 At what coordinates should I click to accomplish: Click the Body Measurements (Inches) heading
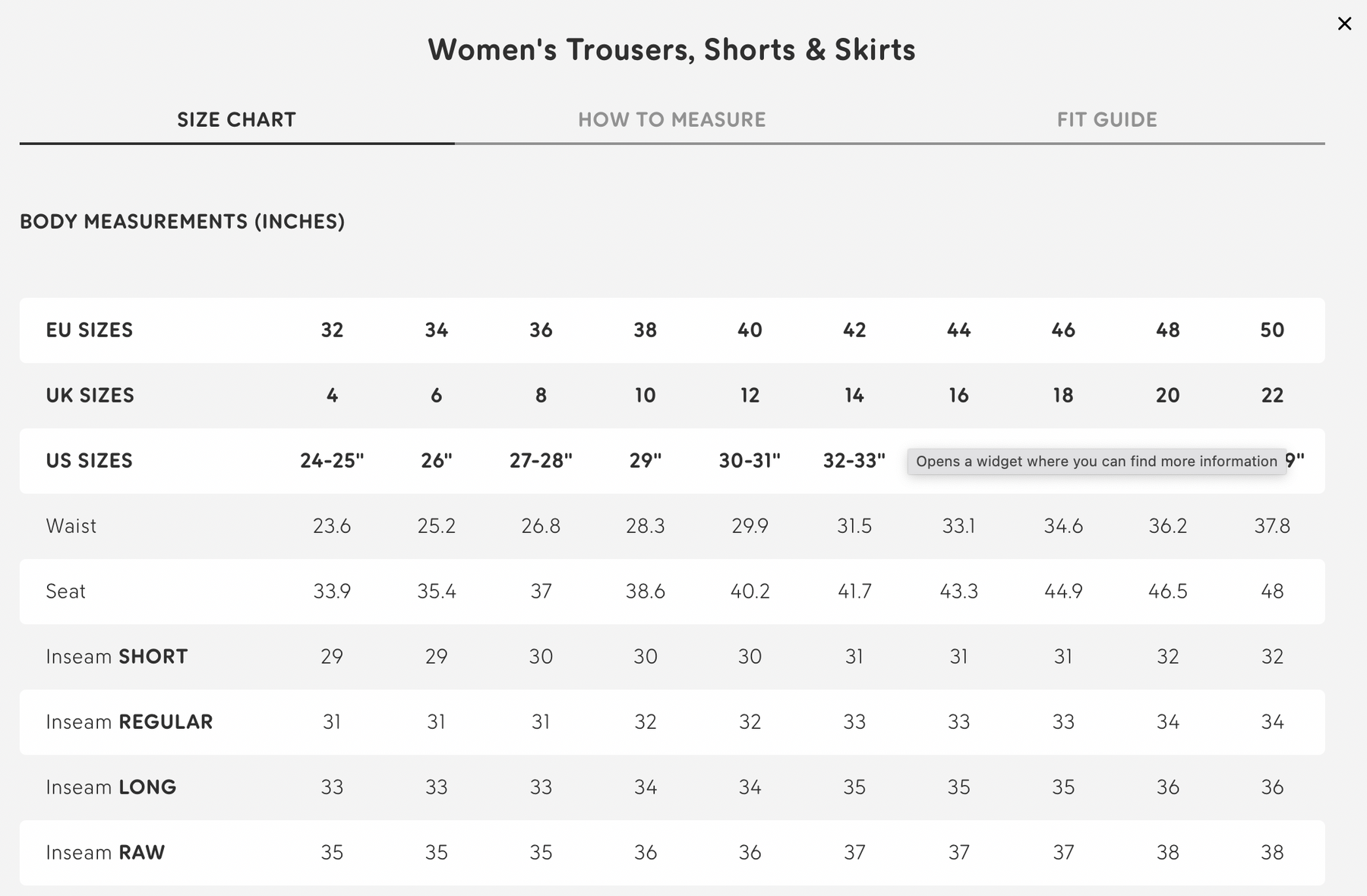(182, 222)
